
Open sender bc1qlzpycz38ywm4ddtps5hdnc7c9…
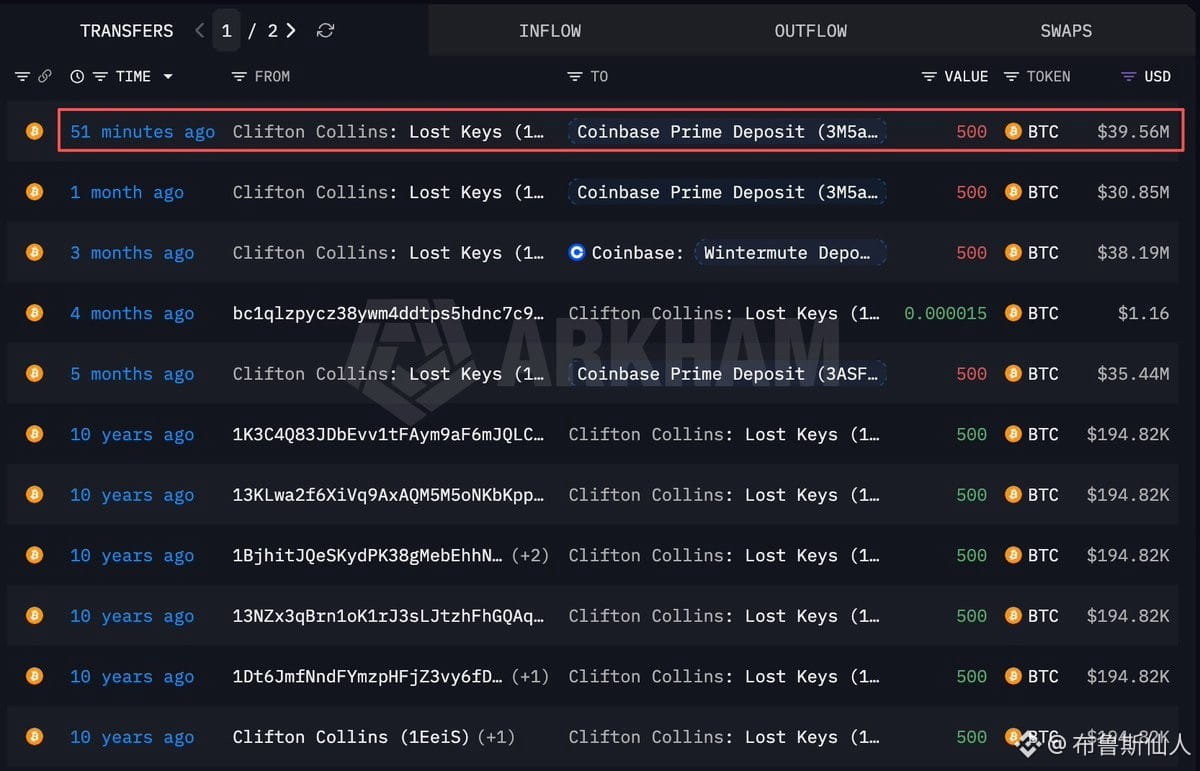pyautogui.click(x=389, y=313)
